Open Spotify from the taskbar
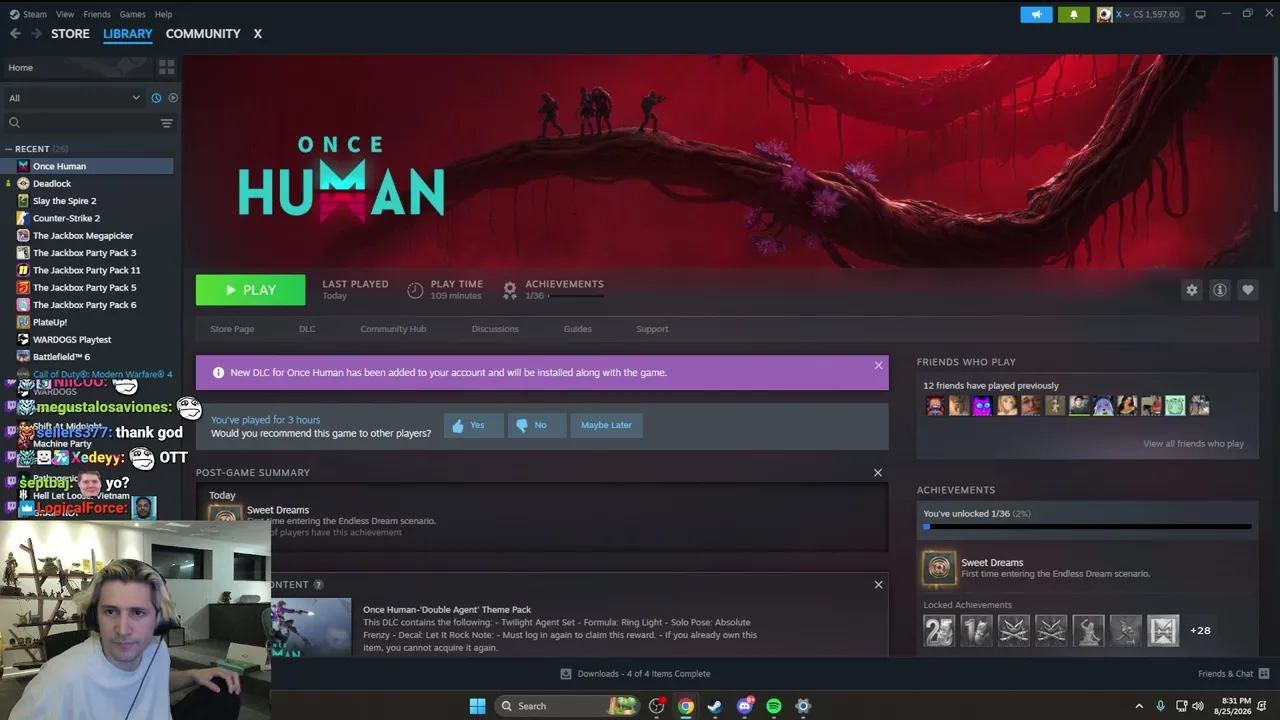This screenshot has height=720, width=1280. pyautogui.click(x=773, y=706)
